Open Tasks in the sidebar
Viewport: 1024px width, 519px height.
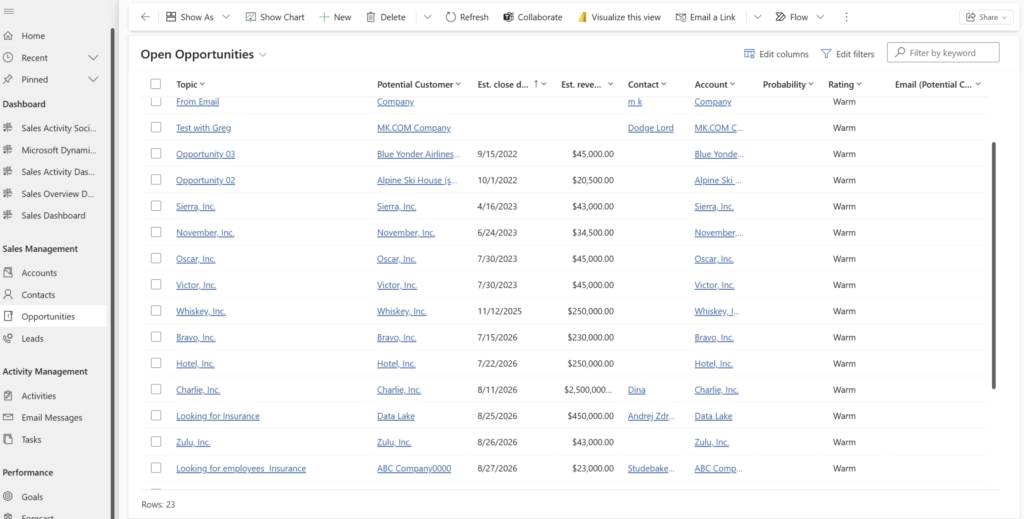31,440
